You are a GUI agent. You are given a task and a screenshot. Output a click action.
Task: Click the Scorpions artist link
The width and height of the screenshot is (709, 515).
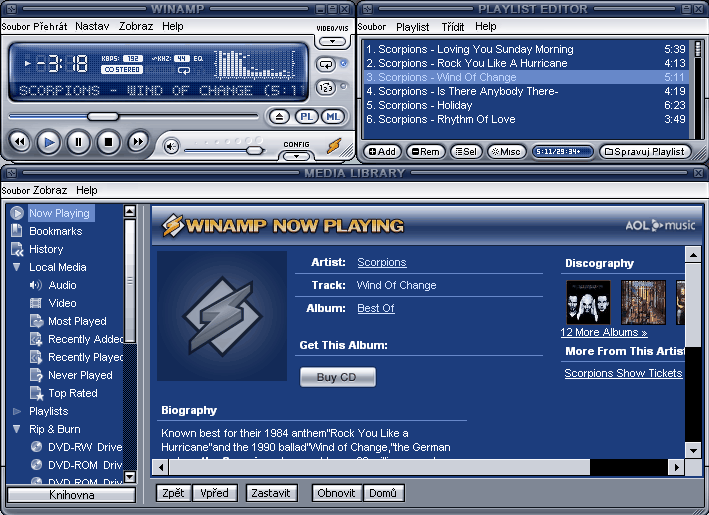tap(382, 262)
